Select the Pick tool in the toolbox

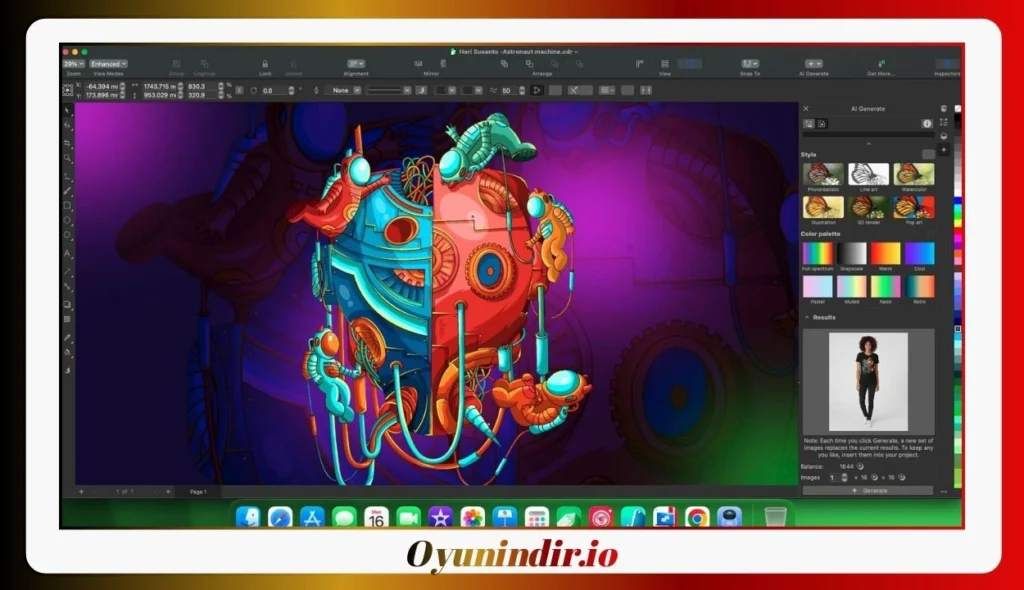(x=67, y=111)
